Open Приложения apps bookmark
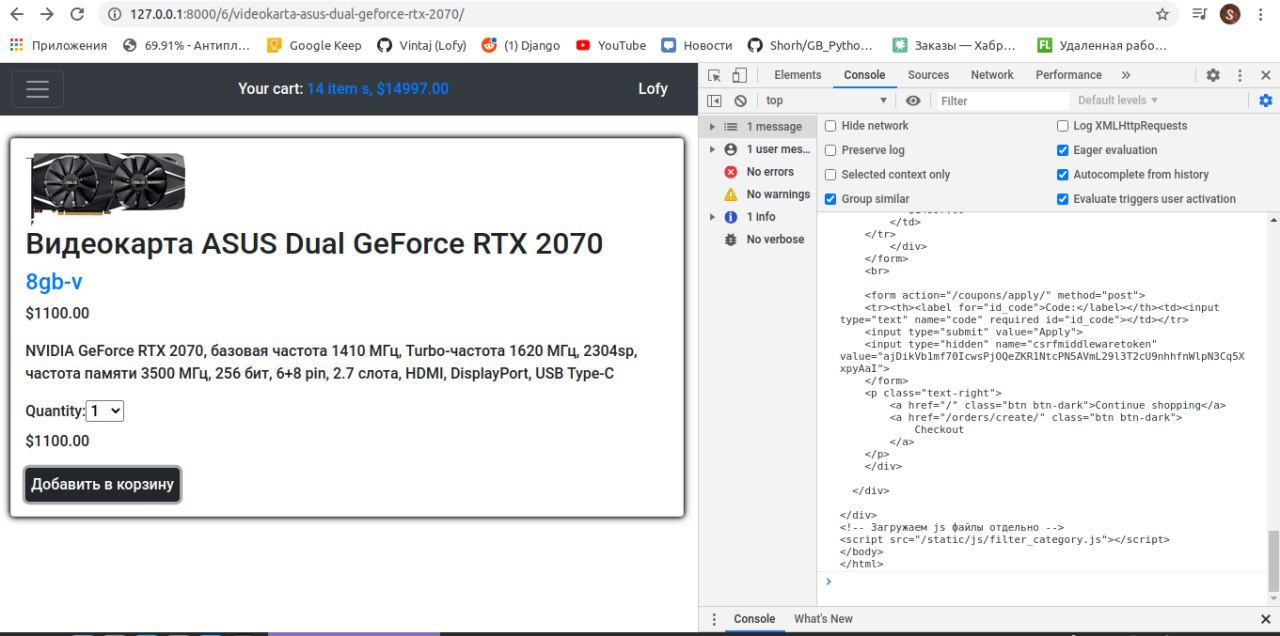 (x=57, y=45)
